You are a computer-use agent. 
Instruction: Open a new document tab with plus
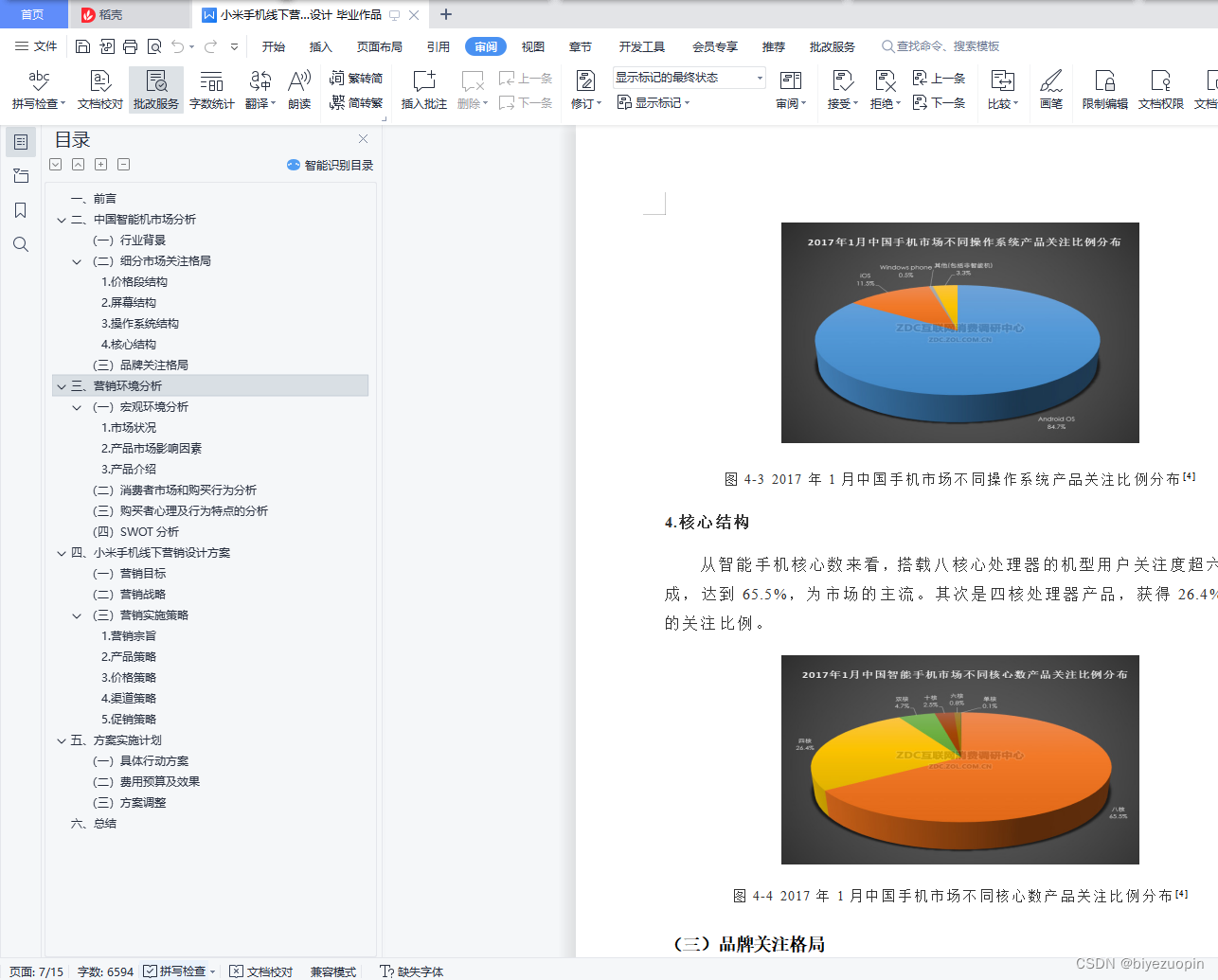click(446, 14)
